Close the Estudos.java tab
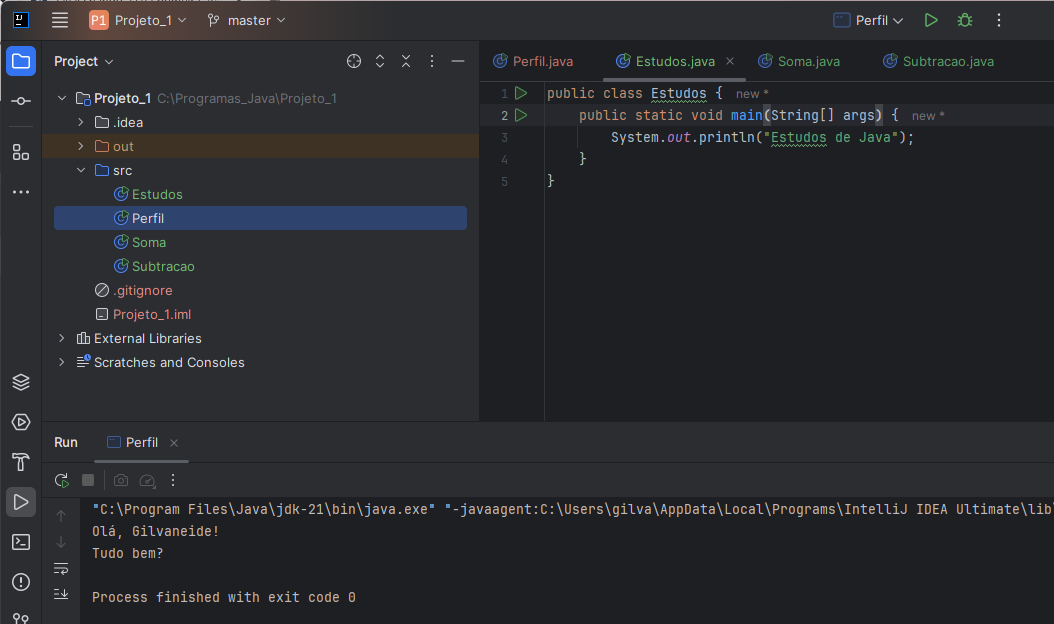Image resolution: width=1054 pixels, height=624 pixels. pos(730,61)
